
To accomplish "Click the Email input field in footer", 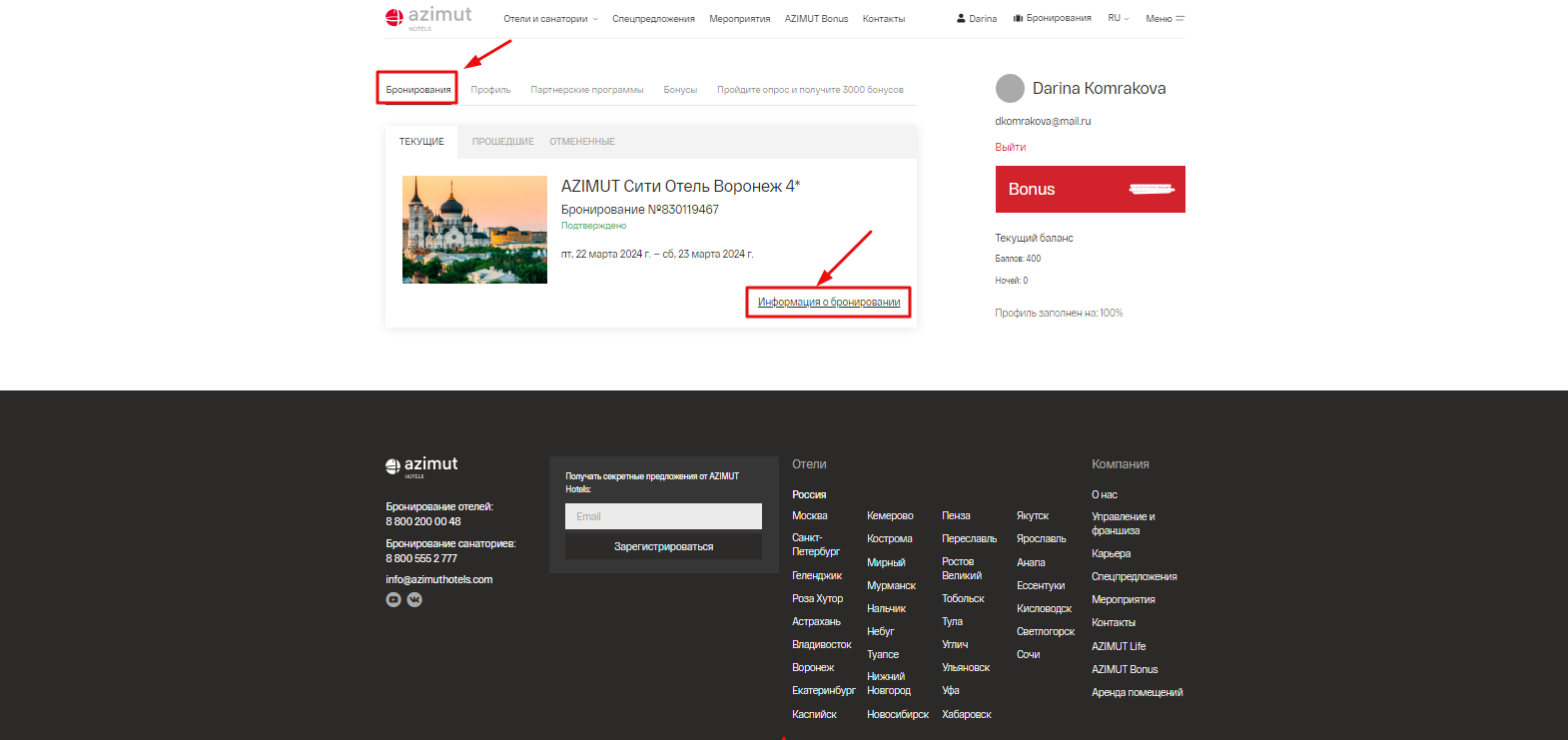I will 663,516.
